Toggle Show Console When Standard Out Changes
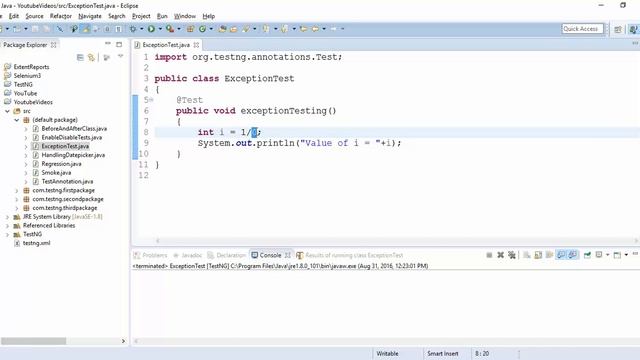The image size is (640, 360). [x=561, y=255]
